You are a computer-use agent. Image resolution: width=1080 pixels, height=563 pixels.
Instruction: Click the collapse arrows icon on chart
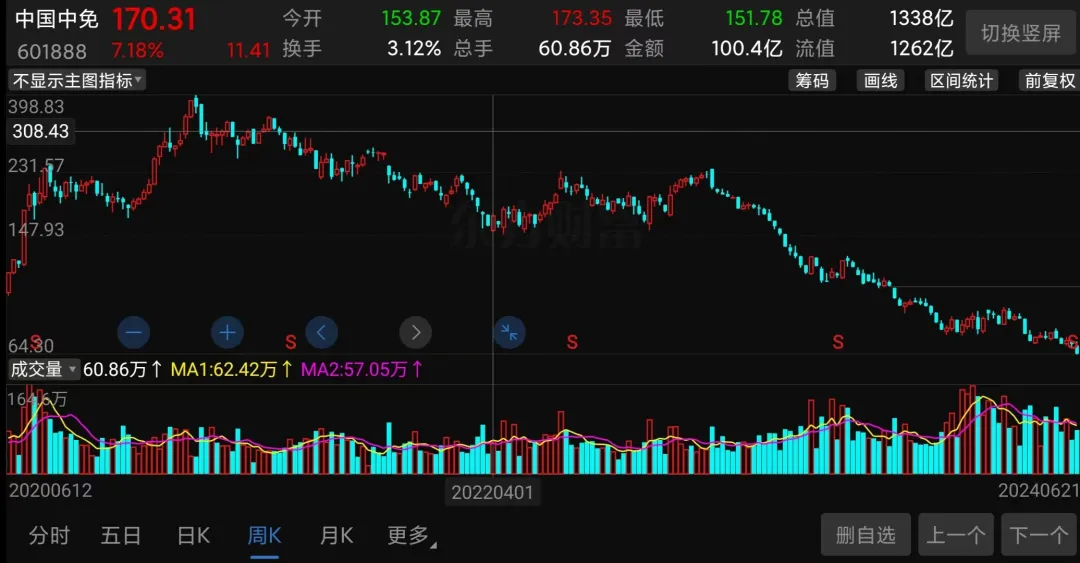[x=510, y=333]
